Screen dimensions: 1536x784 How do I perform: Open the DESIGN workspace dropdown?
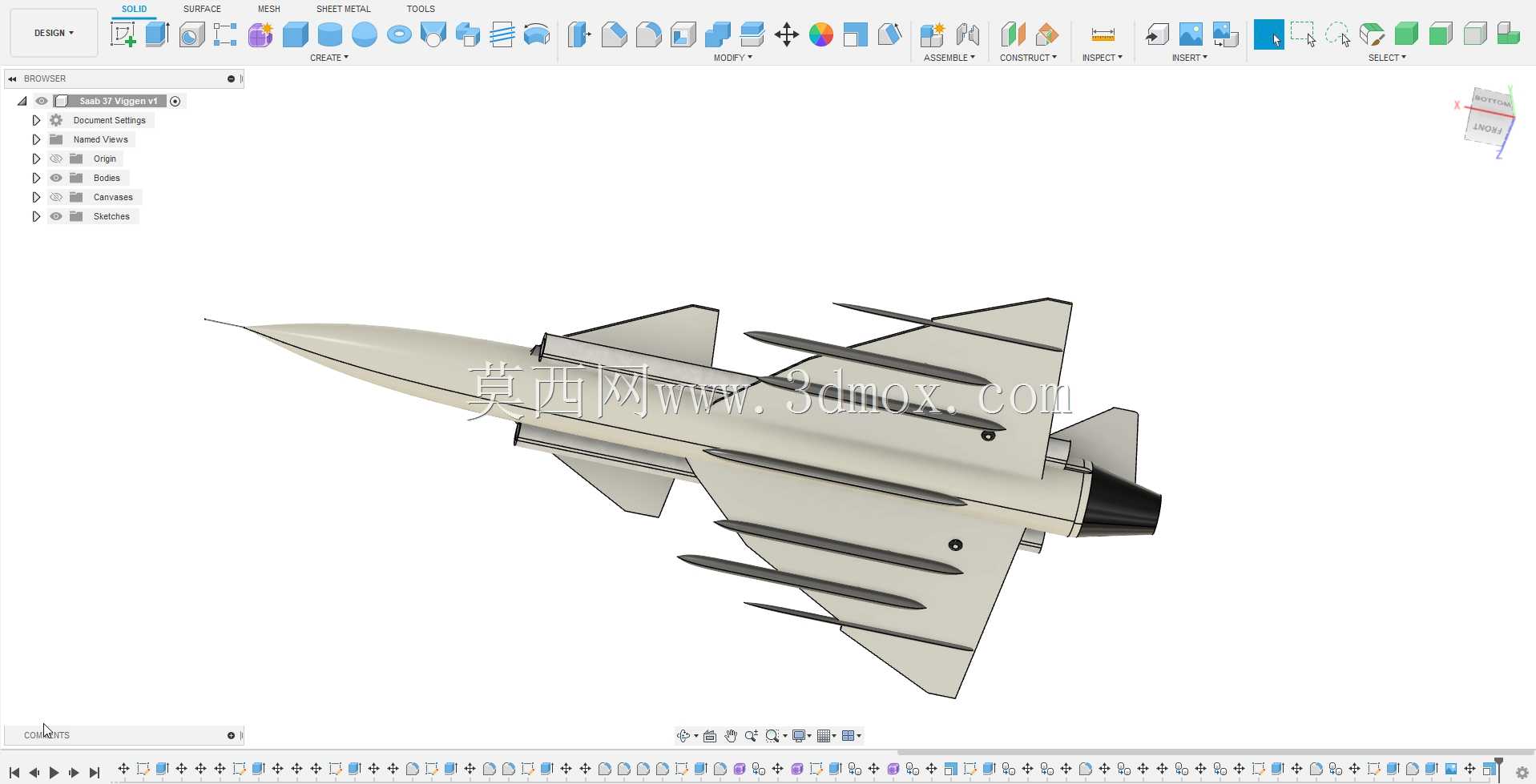(54, 33)
